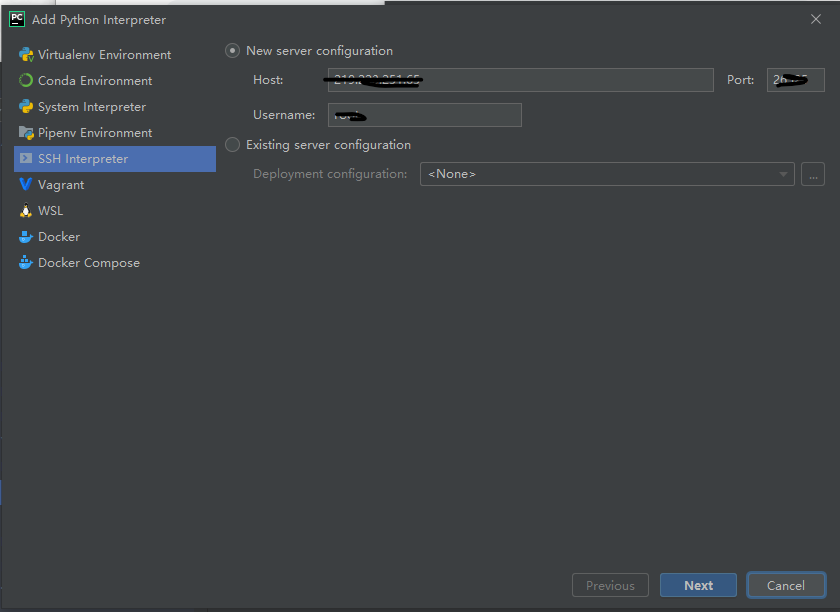Click the Pipenv Environment folder icon
The width and height of the screenshot is (840, 612).
(x=26, y=132)
